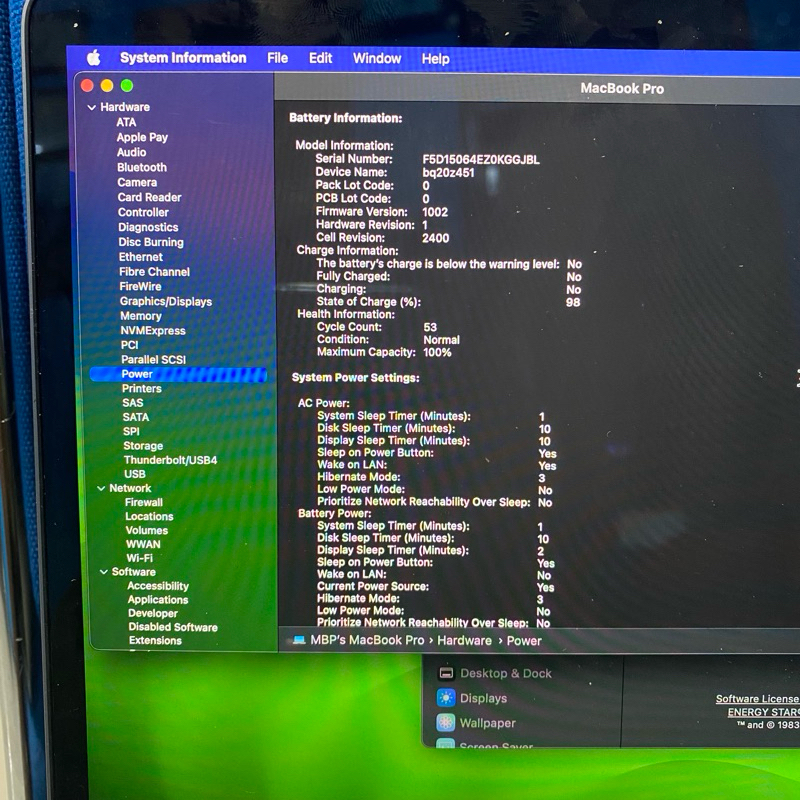
Task: Select Apple Pay in the sidebar
Action: point(142,137)
